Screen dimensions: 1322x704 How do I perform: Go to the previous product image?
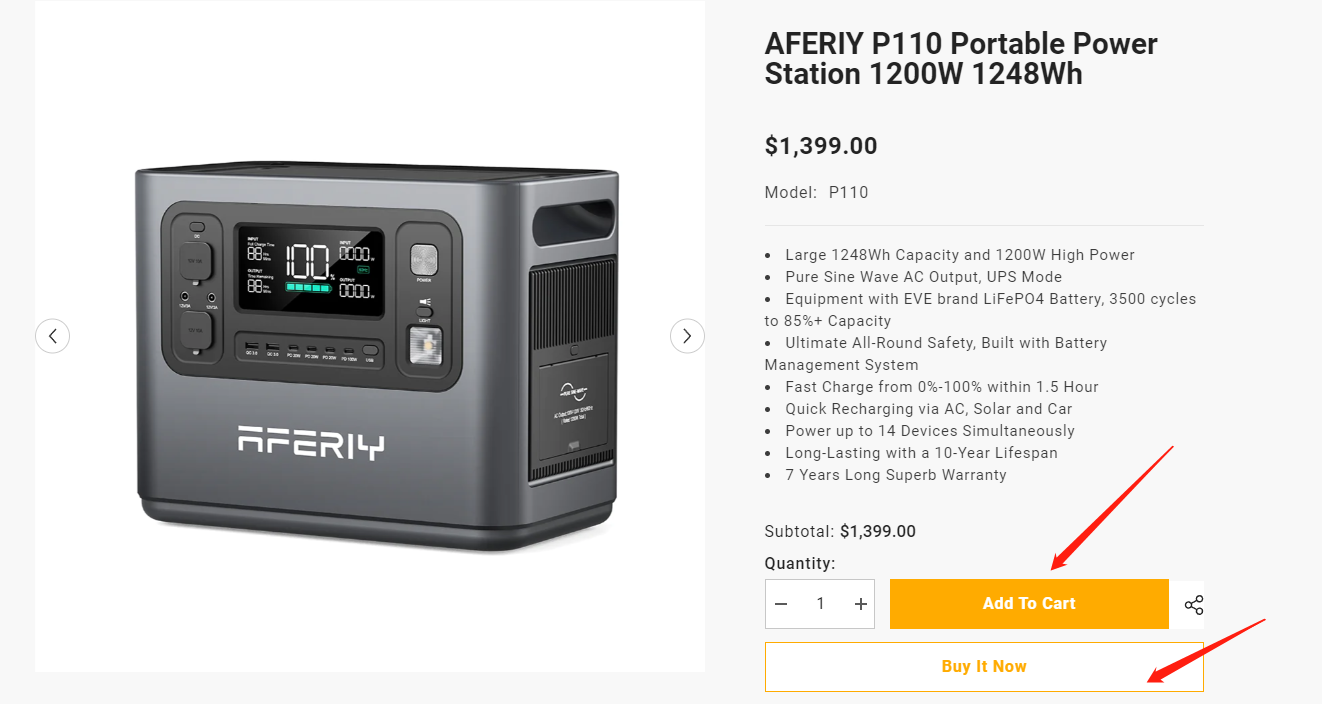52,336
